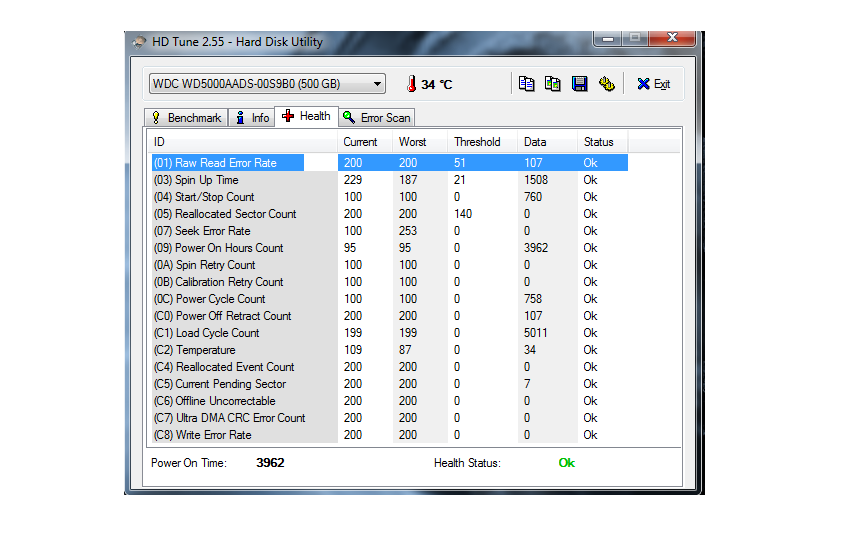Viewport: 864px width, 540px height.
Task: Click threshold value 140 for Reallocated Sector Count
Action: click(x=463, y=214)
